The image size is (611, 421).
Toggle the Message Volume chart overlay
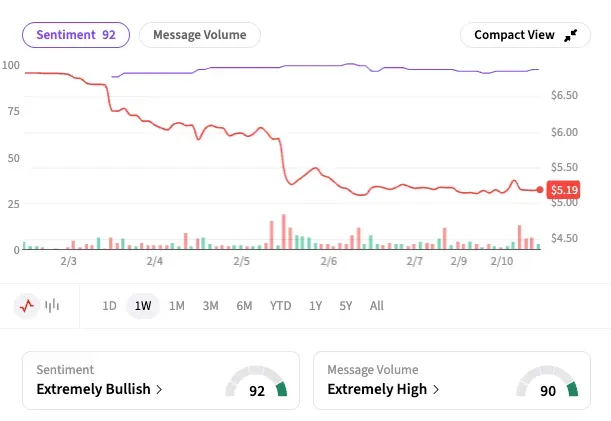[x=199, y=35]
